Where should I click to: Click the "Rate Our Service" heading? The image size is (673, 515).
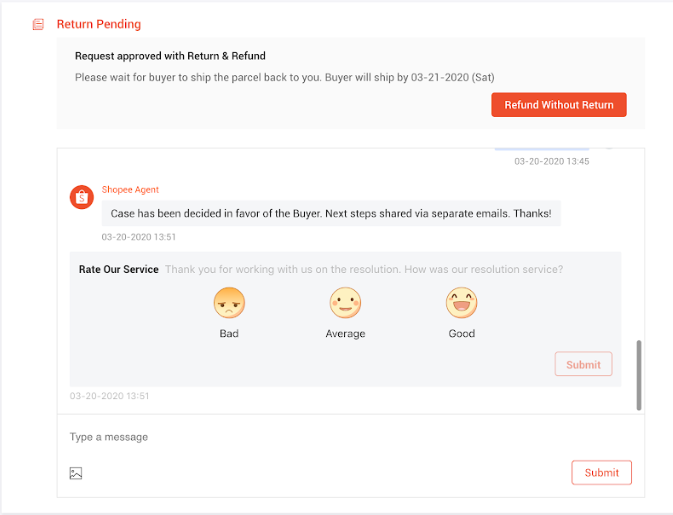[x=119, y=269]
